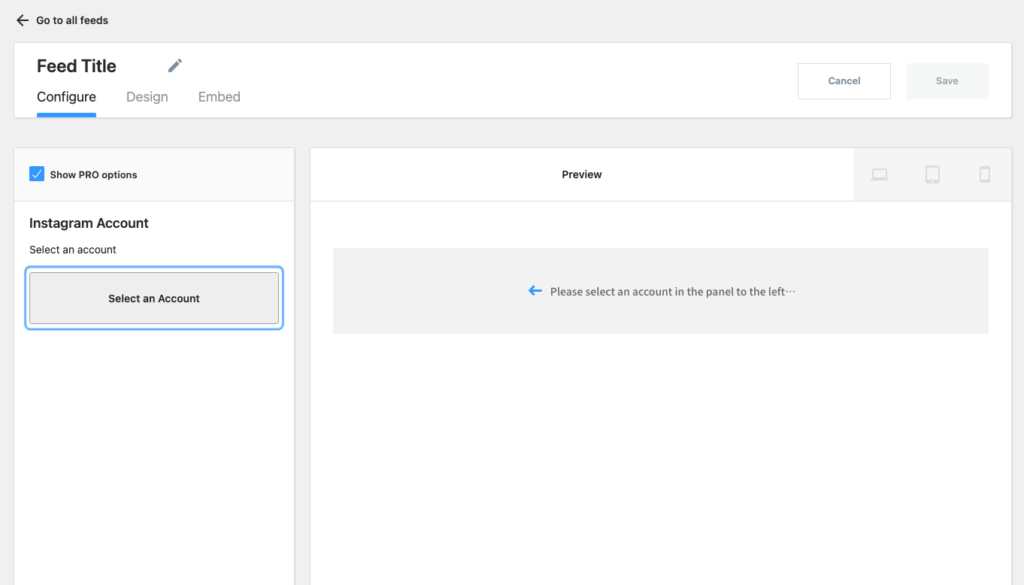Viewport: 1024px width, 585px height.
Task: Select the Feed Title heading text
Action: click(x=77, y=66)
